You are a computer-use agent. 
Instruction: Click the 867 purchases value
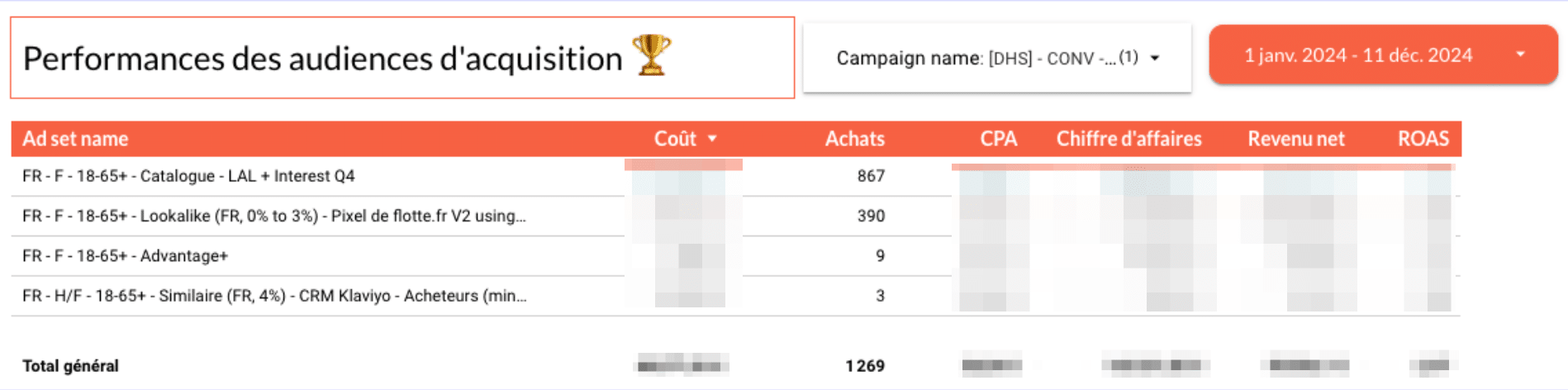(x=871, y=176)
